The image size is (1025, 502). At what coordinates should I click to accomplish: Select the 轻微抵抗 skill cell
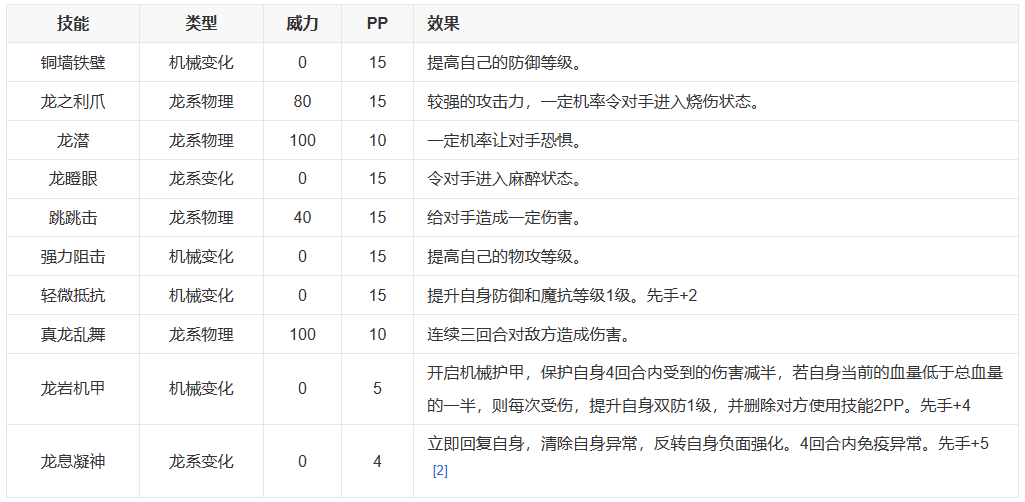click(x=73, y=296)
